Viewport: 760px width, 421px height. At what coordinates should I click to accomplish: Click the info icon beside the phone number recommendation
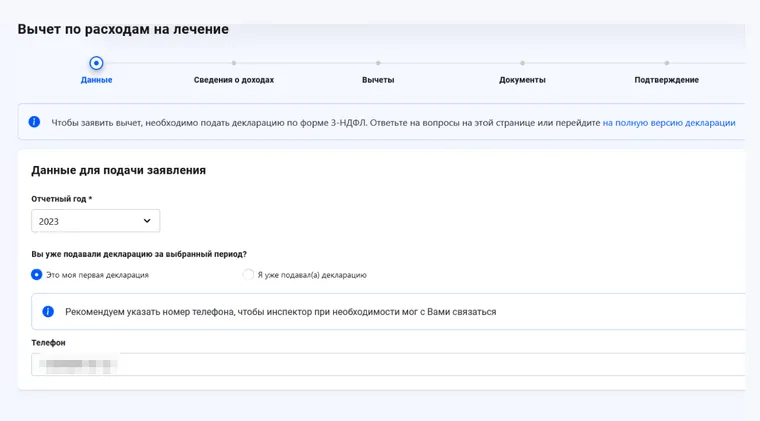[x=48, y=311]
